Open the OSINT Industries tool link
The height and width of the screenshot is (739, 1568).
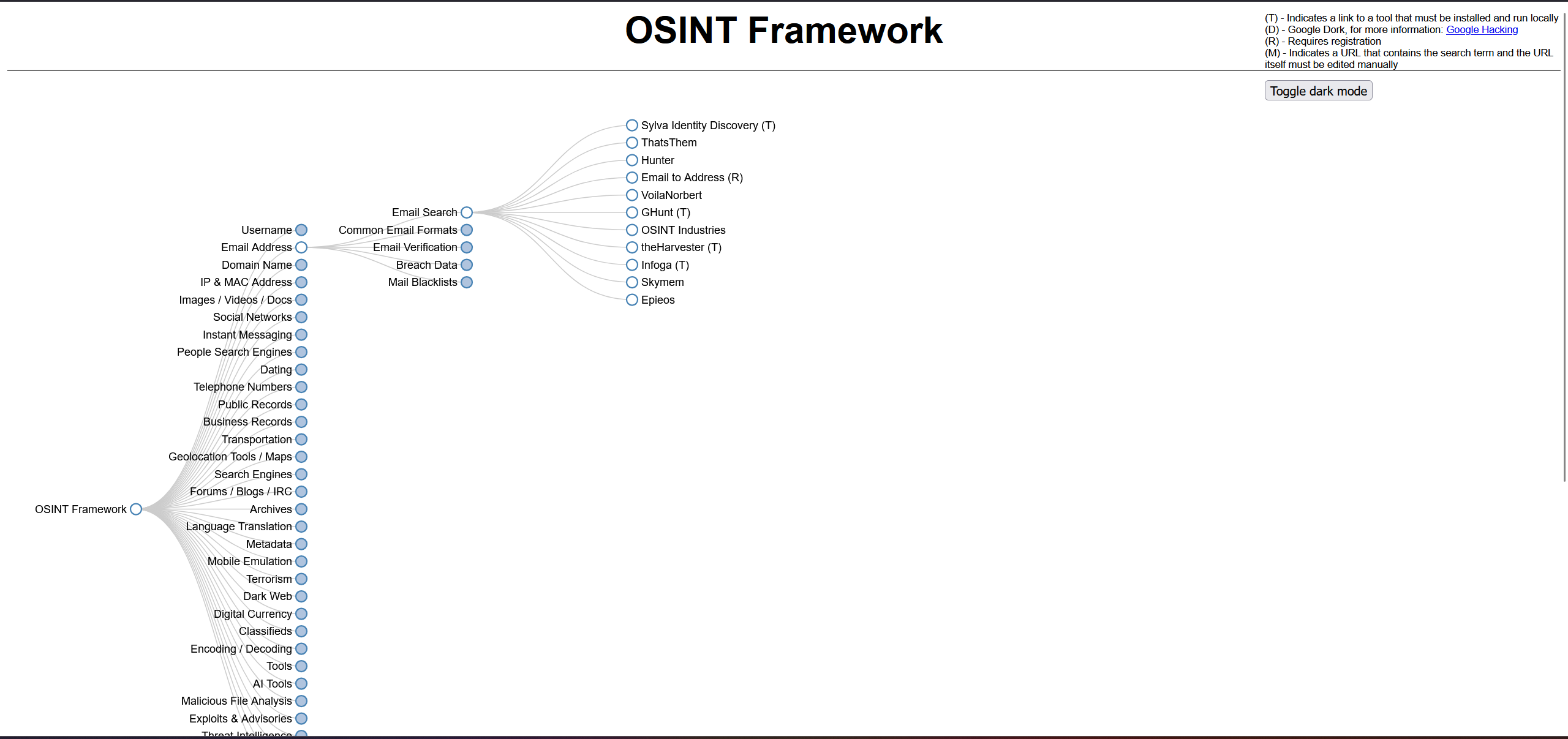[x=683, y=230]
